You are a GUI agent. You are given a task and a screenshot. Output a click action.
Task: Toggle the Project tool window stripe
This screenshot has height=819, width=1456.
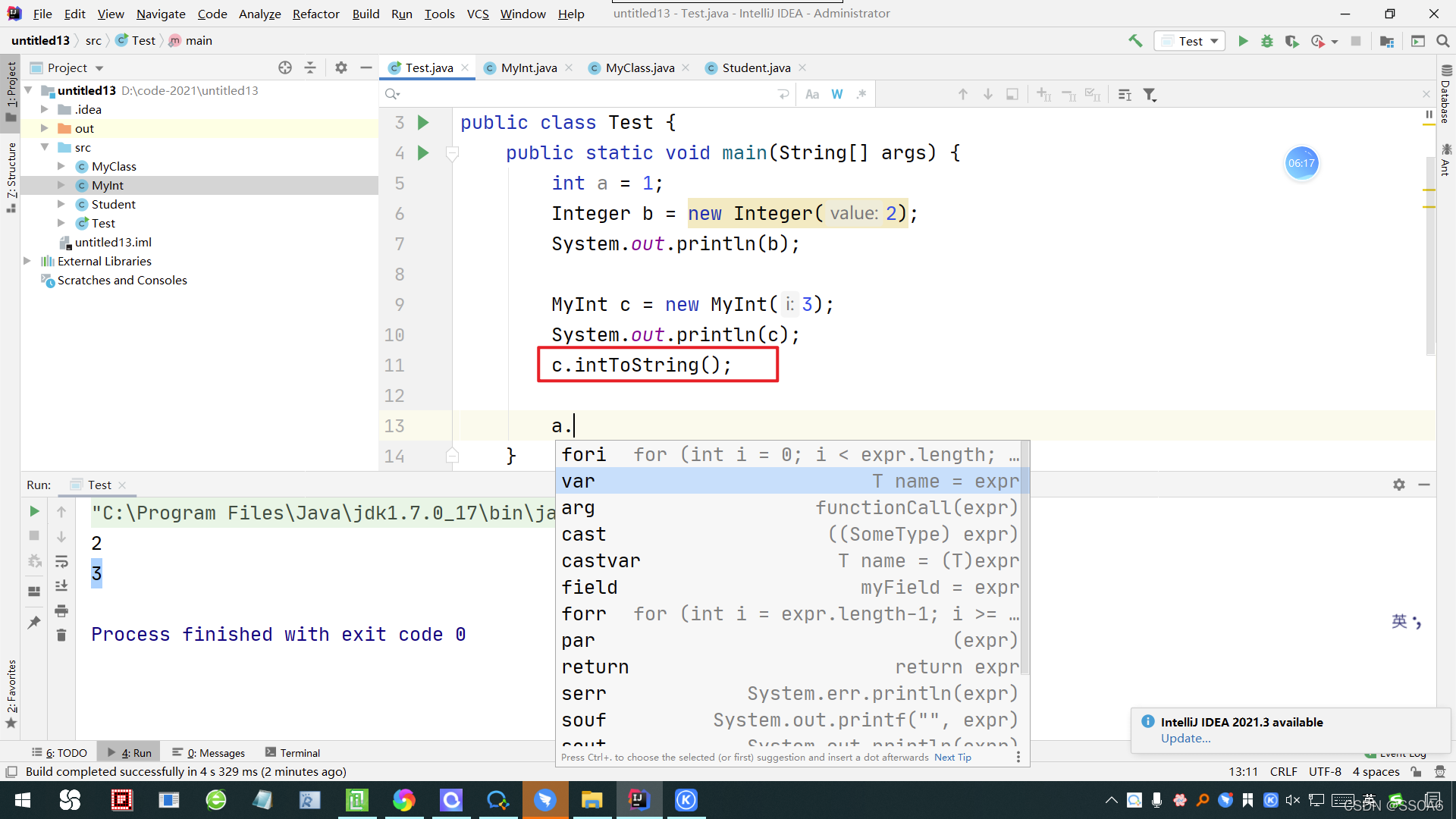[11, 91]
